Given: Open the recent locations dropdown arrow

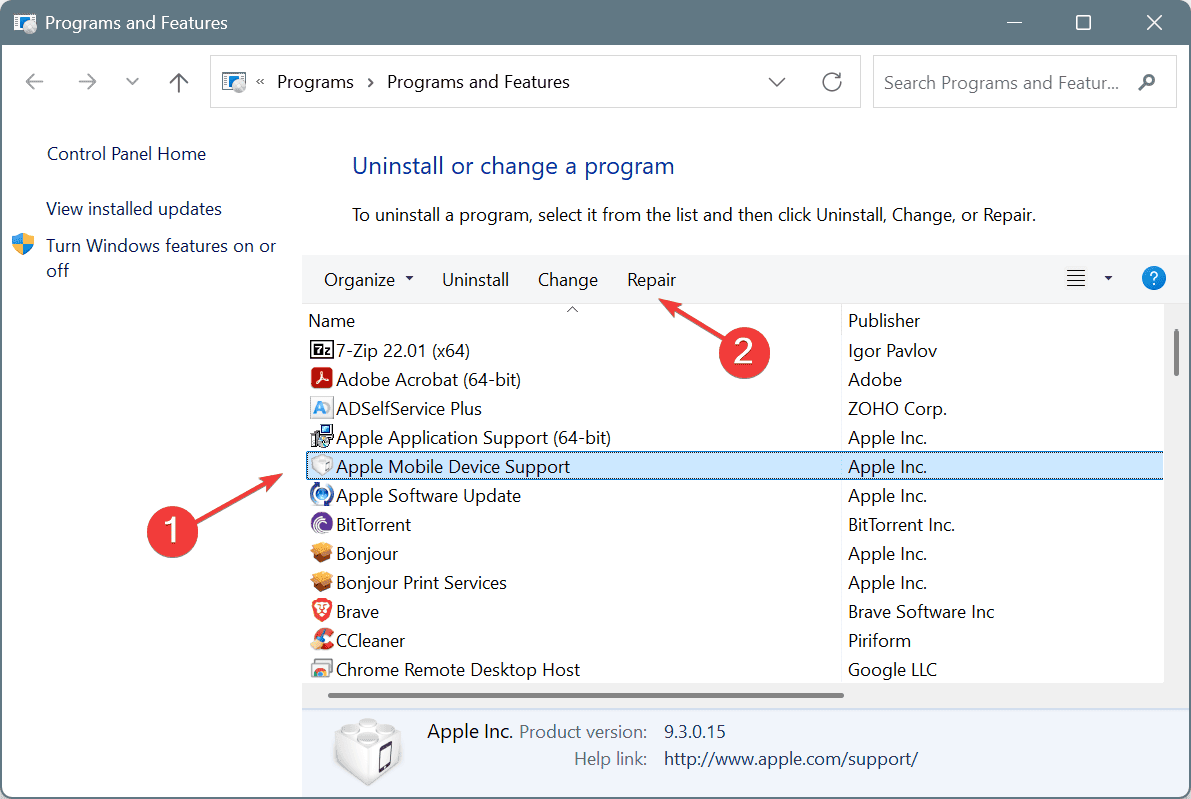Looking at the screenshot, I should coord(132,82).
